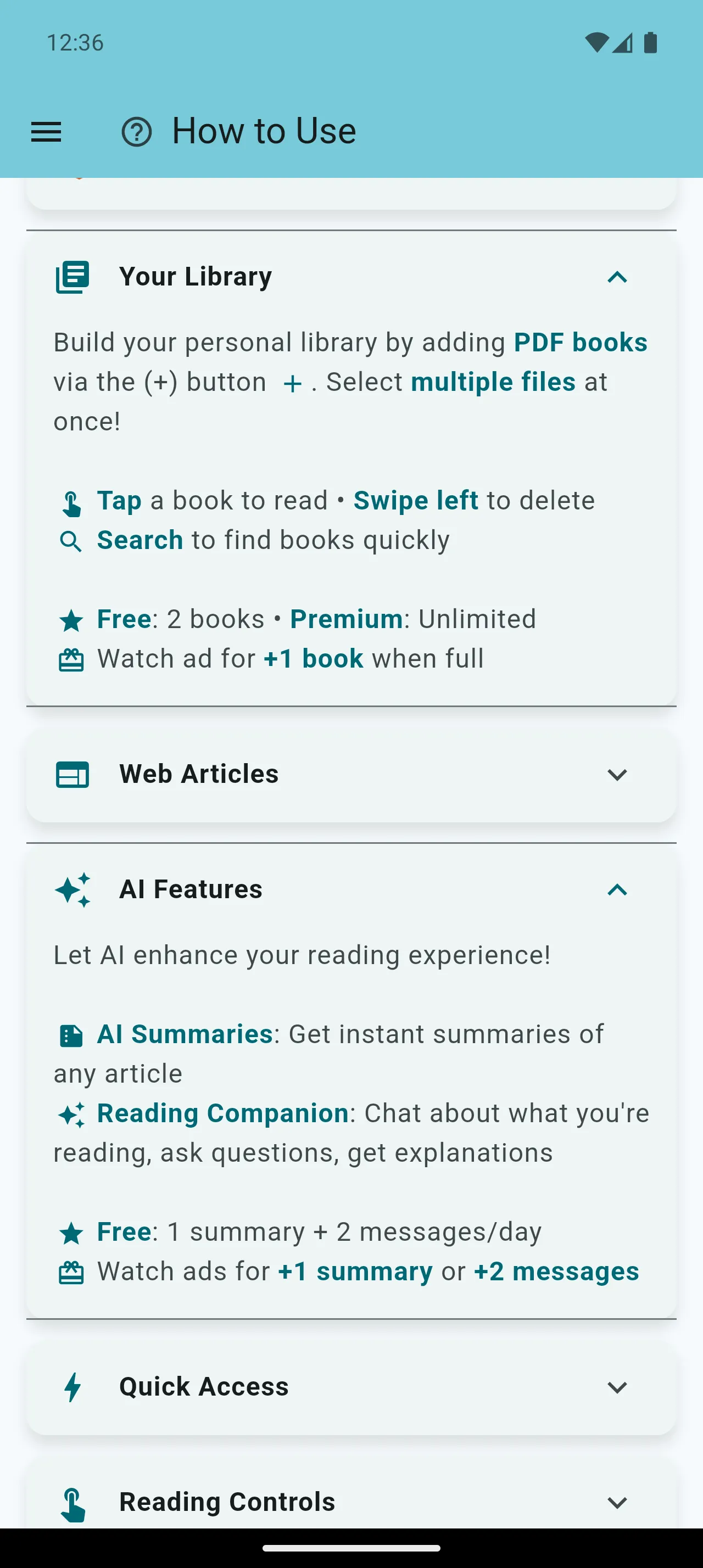Click the Quick Access lightning icon

pos(72,1388)
